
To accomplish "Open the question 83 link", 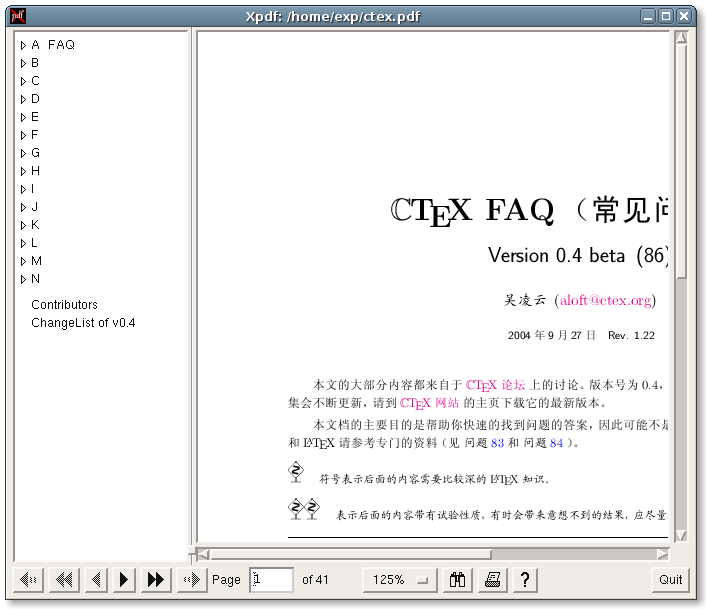I will (497, 443).
